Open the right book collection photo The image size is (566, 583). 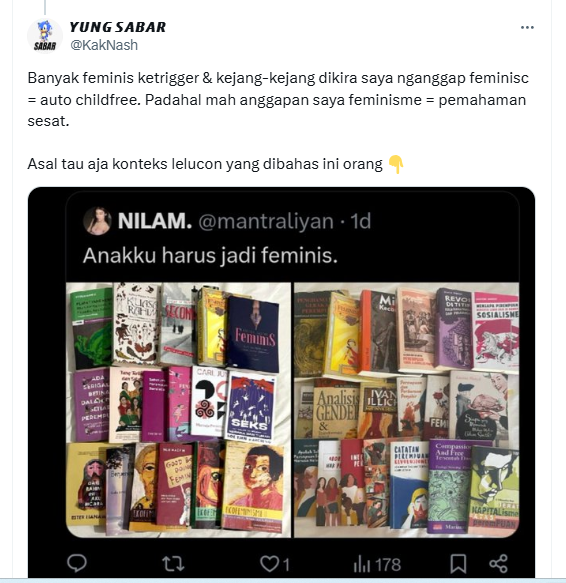coord(406,410)
